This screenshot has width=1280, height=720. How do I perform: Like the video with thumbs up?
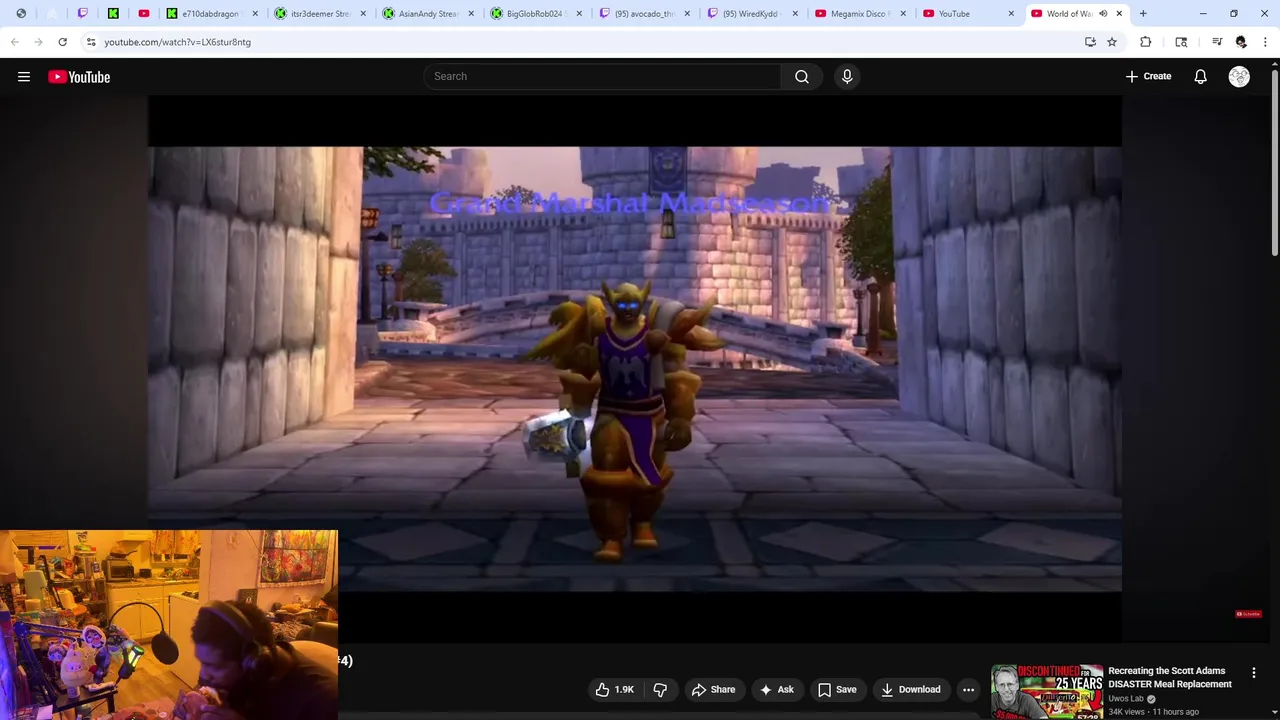(615, 689)
